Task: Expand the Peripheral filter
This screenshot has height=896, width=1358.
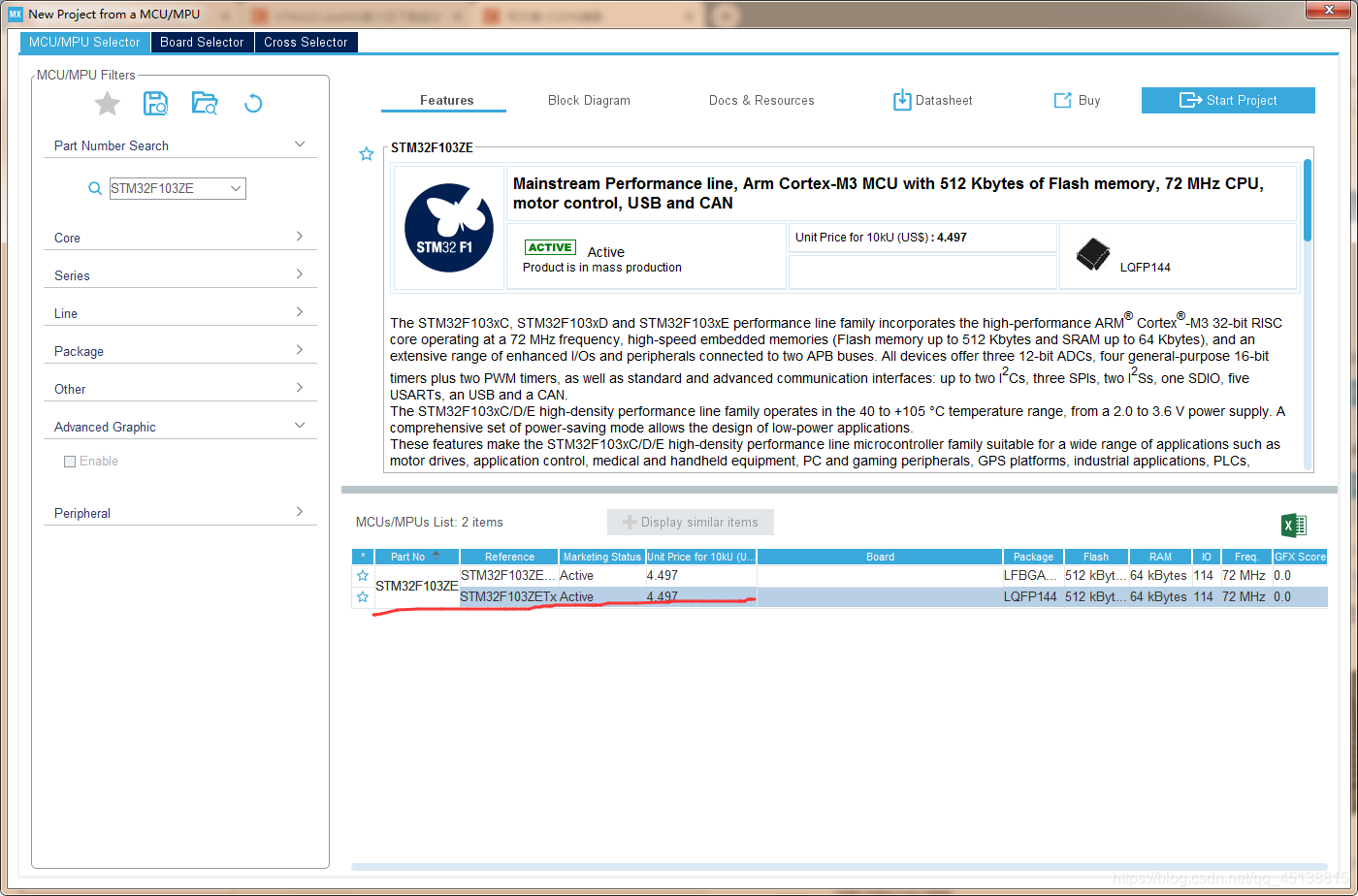Action: pyautogui.click(x=300, y=512)
